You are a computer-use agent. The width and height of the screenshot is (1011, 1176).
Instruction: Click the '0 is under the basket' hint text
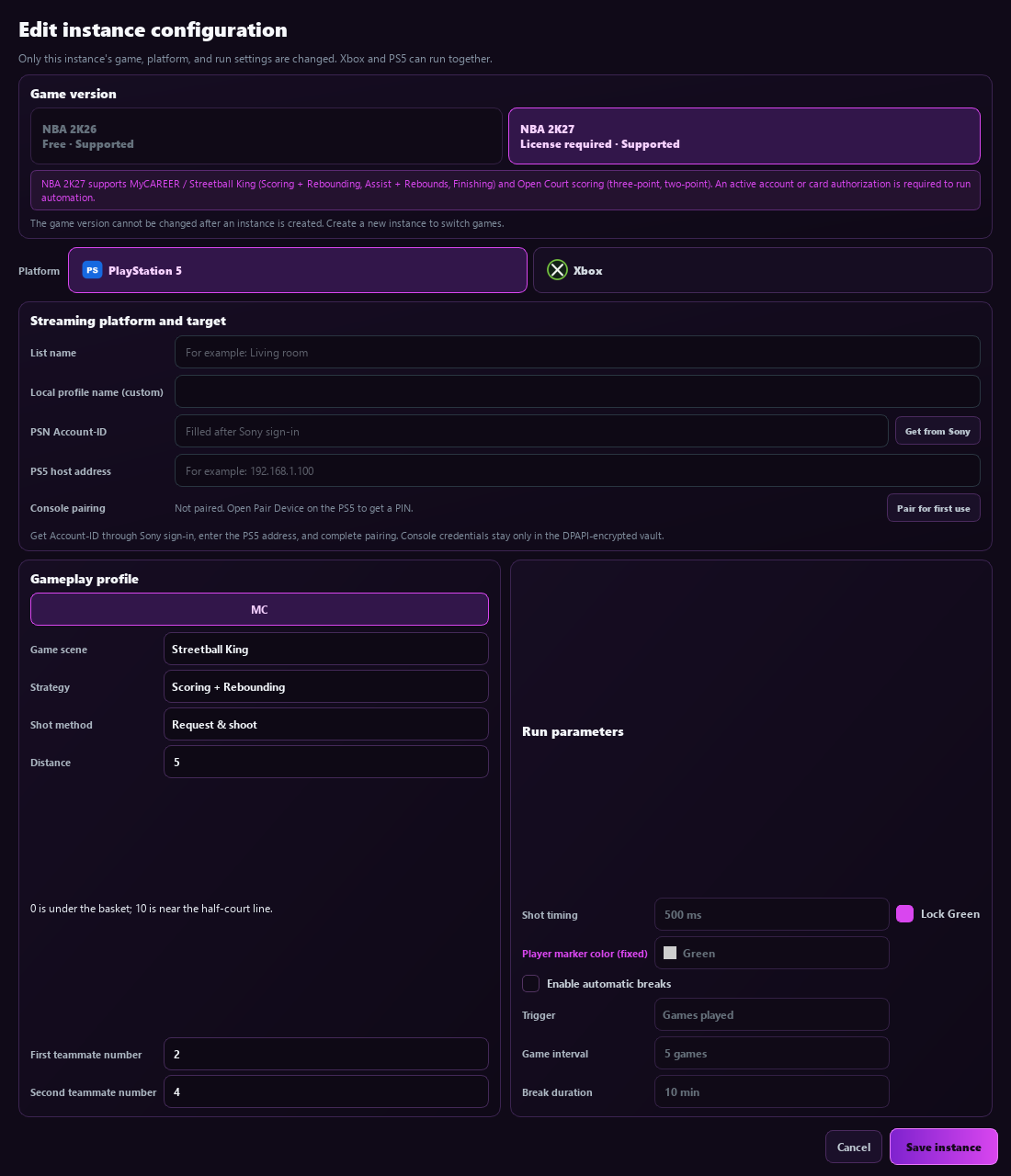tap(152, 909)
